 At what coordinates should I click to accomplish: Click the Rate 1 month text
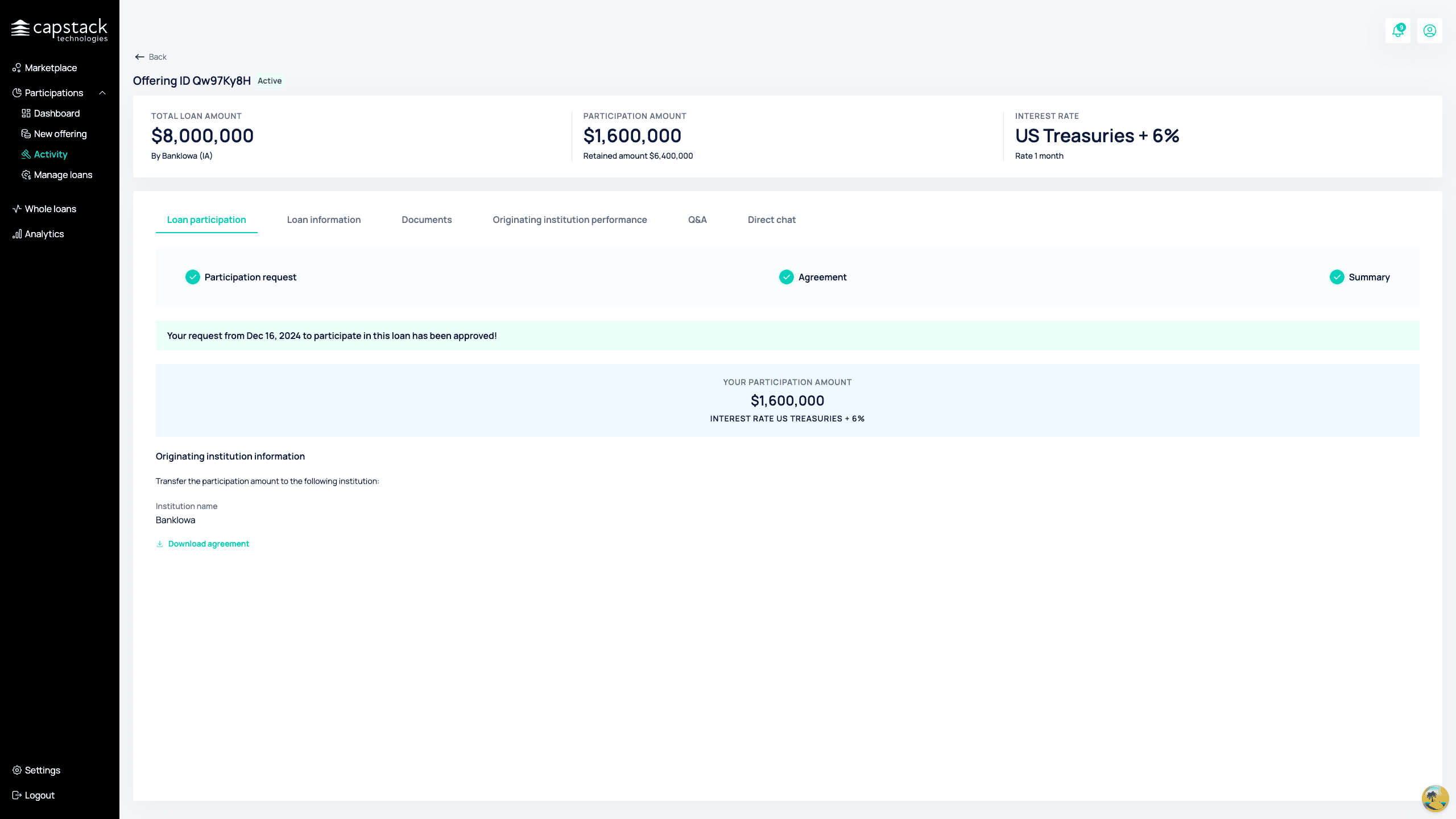click(x=1039, y=156)
